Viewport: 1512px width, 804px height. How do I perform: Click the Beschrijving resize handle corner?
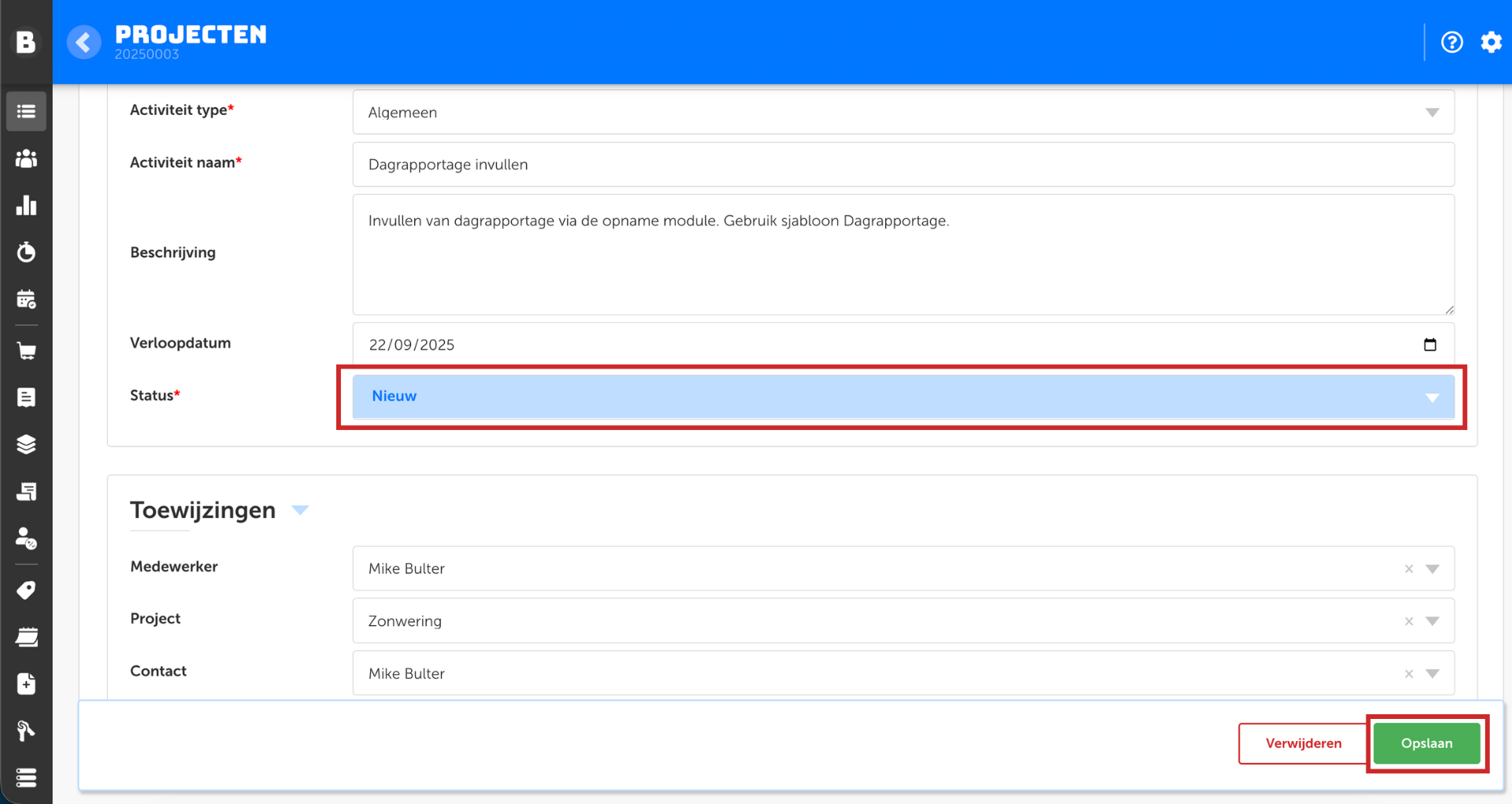pyautogui.click(x=1449, y=309)
